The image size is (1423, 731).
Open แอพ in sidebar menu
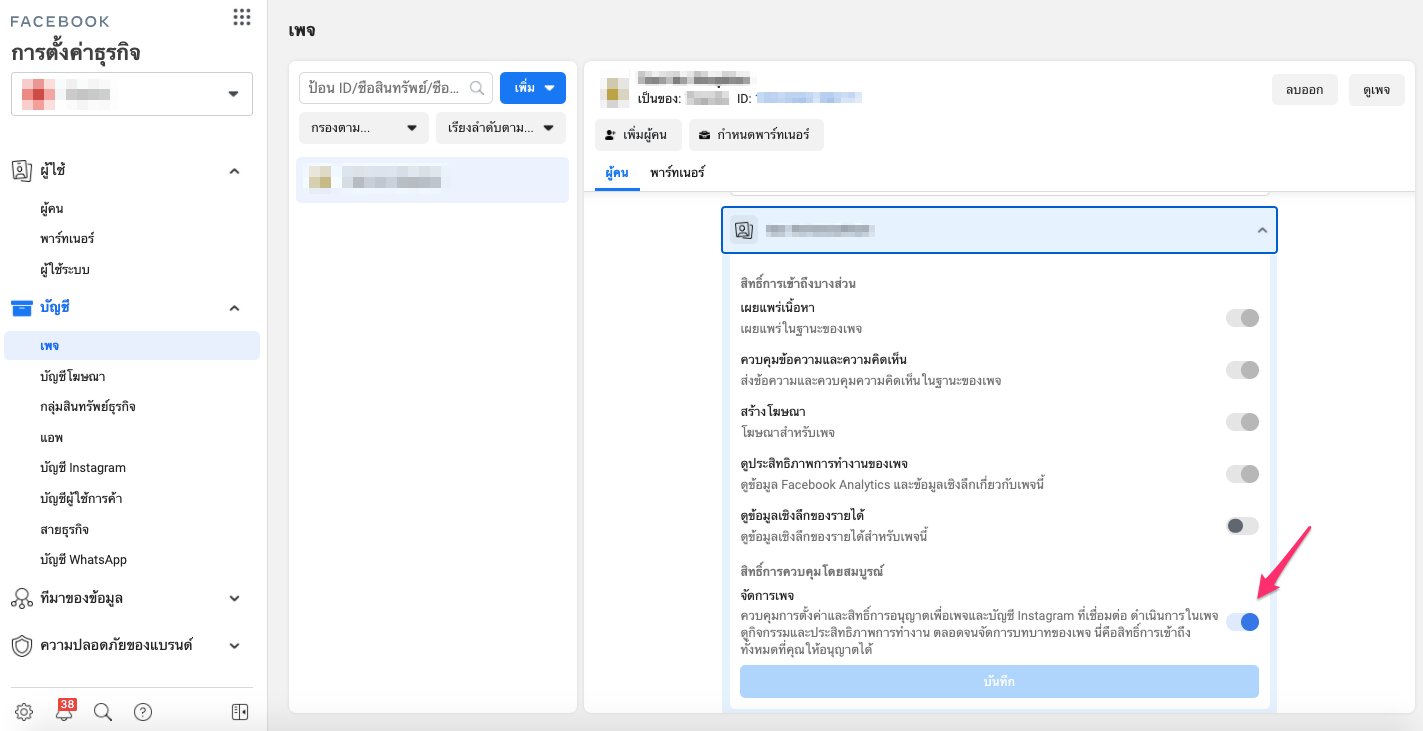tap(51, 438)
